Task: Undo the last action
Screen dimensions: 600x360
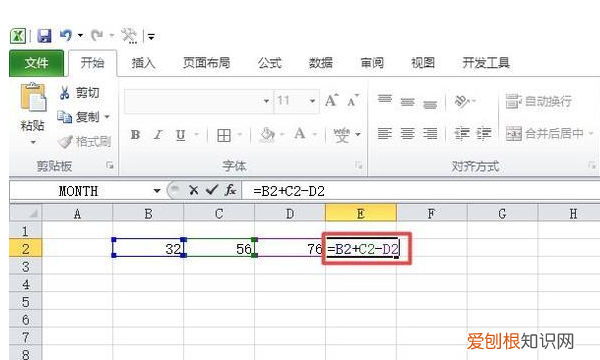Action: [x=66, y=36]
